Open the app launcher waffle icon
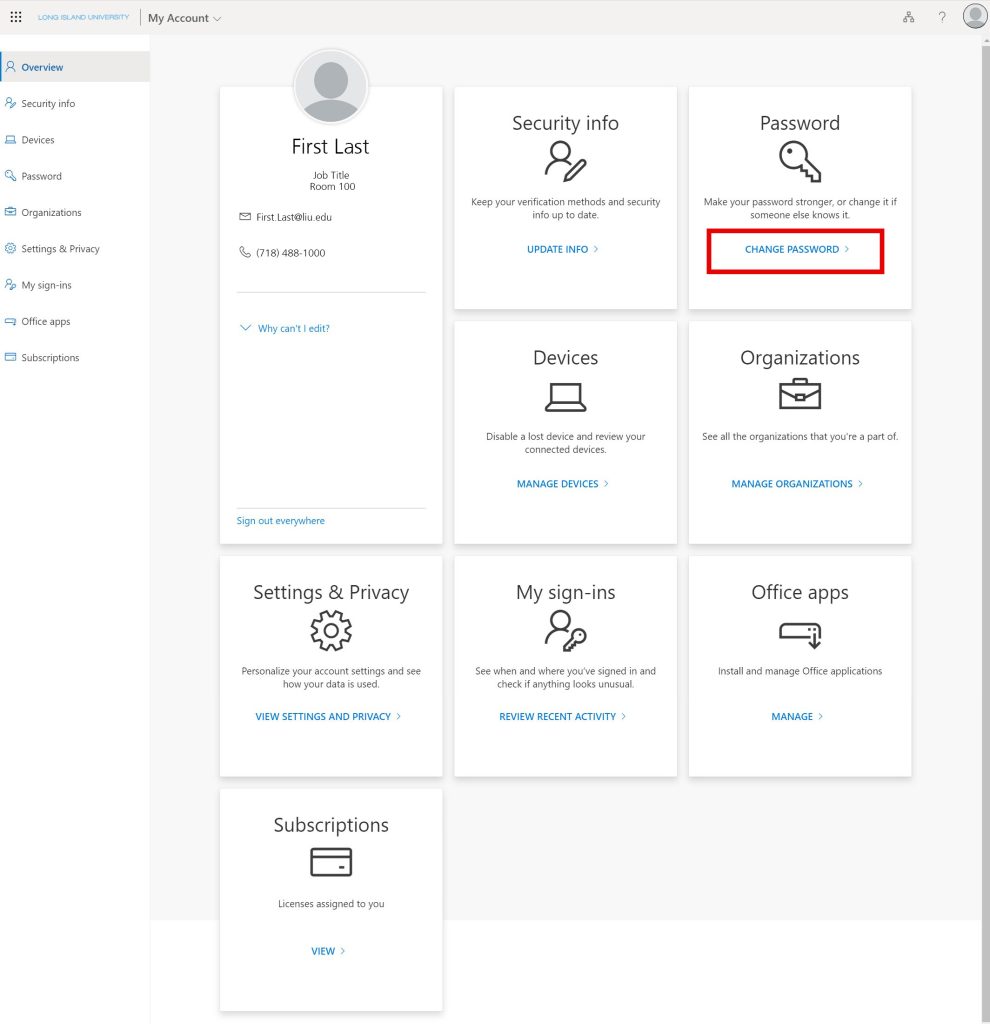The height and width of the screenshot is (1024, 990). pos(16,16)
